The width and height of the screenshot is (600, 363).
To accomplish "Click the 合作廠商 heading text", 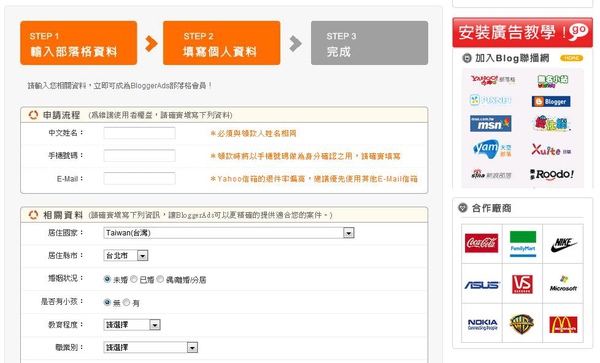I will click(492, 208).
